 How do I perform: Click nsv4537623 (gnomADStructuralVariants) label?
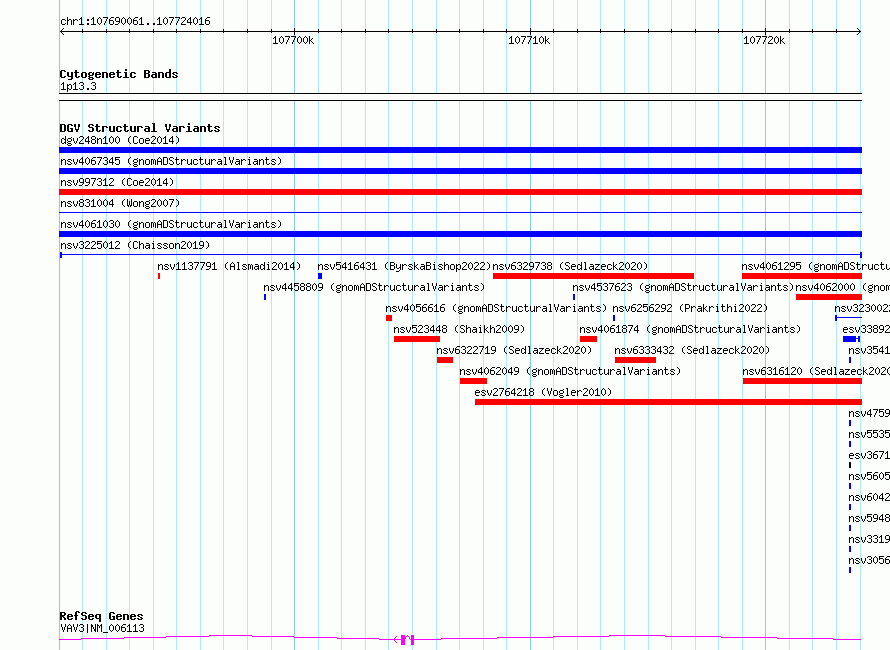click(683, 287)
